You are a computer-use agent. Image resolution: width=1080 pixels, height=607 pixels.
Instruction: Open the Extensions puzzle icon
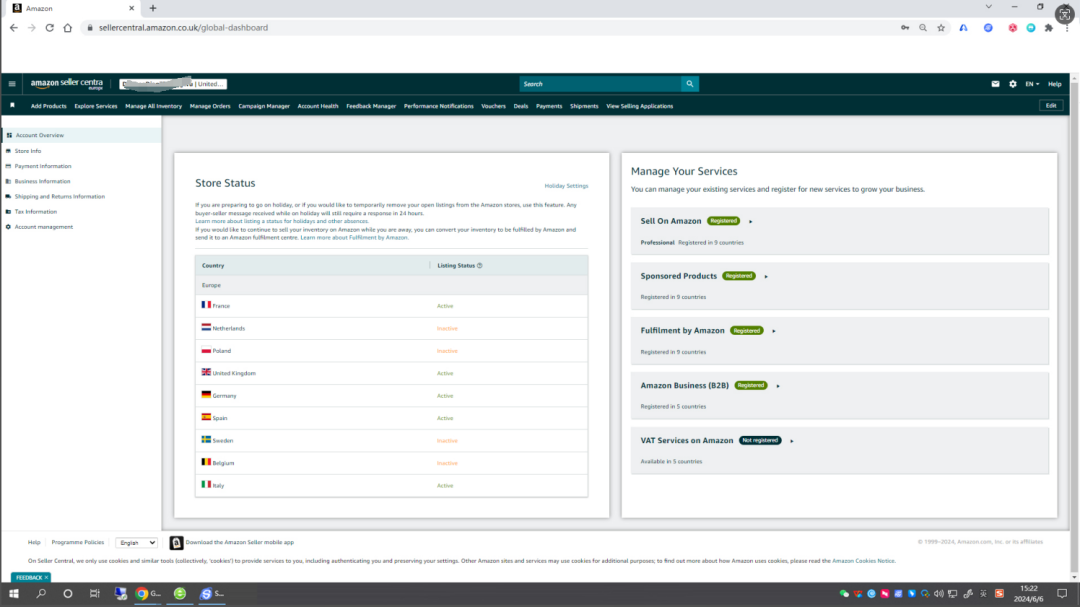(x=1048, y=28)
